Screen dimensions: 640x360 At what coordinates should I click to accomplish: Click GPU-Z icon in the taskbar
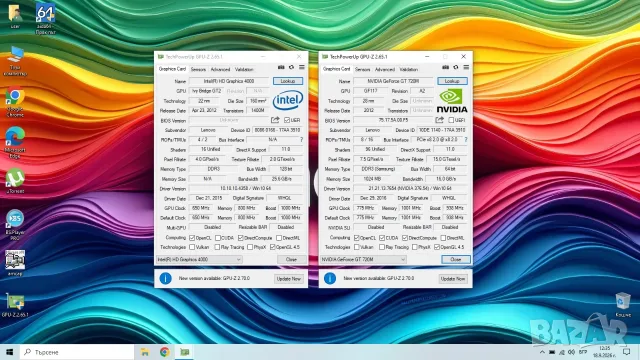(185, 352)
